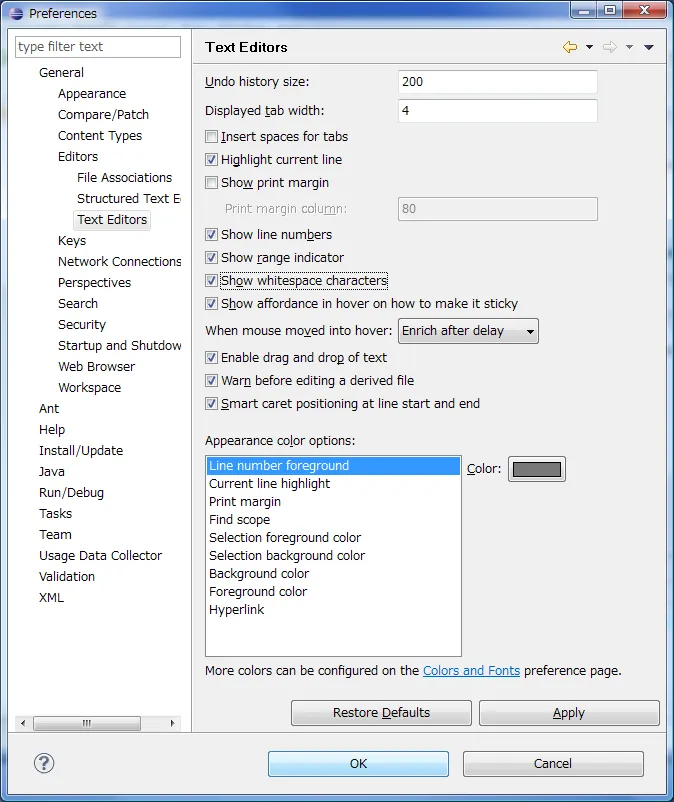This screenshot has width=674, height=802.
Task: Open Content Types preferences page
Action: click(100, 136)
